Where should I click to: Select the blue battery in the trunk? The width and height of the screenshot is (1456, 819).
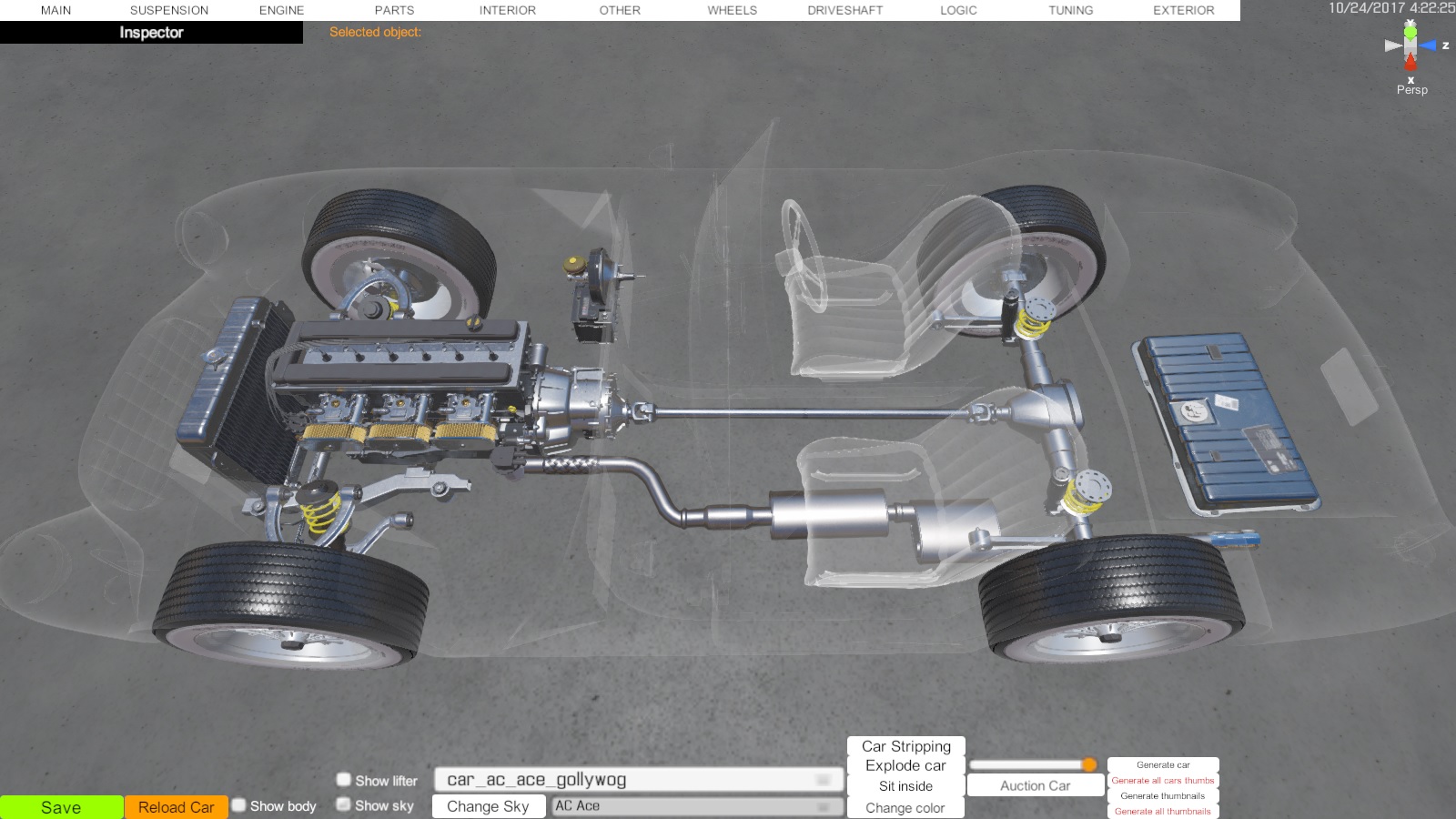[1224, 420]
